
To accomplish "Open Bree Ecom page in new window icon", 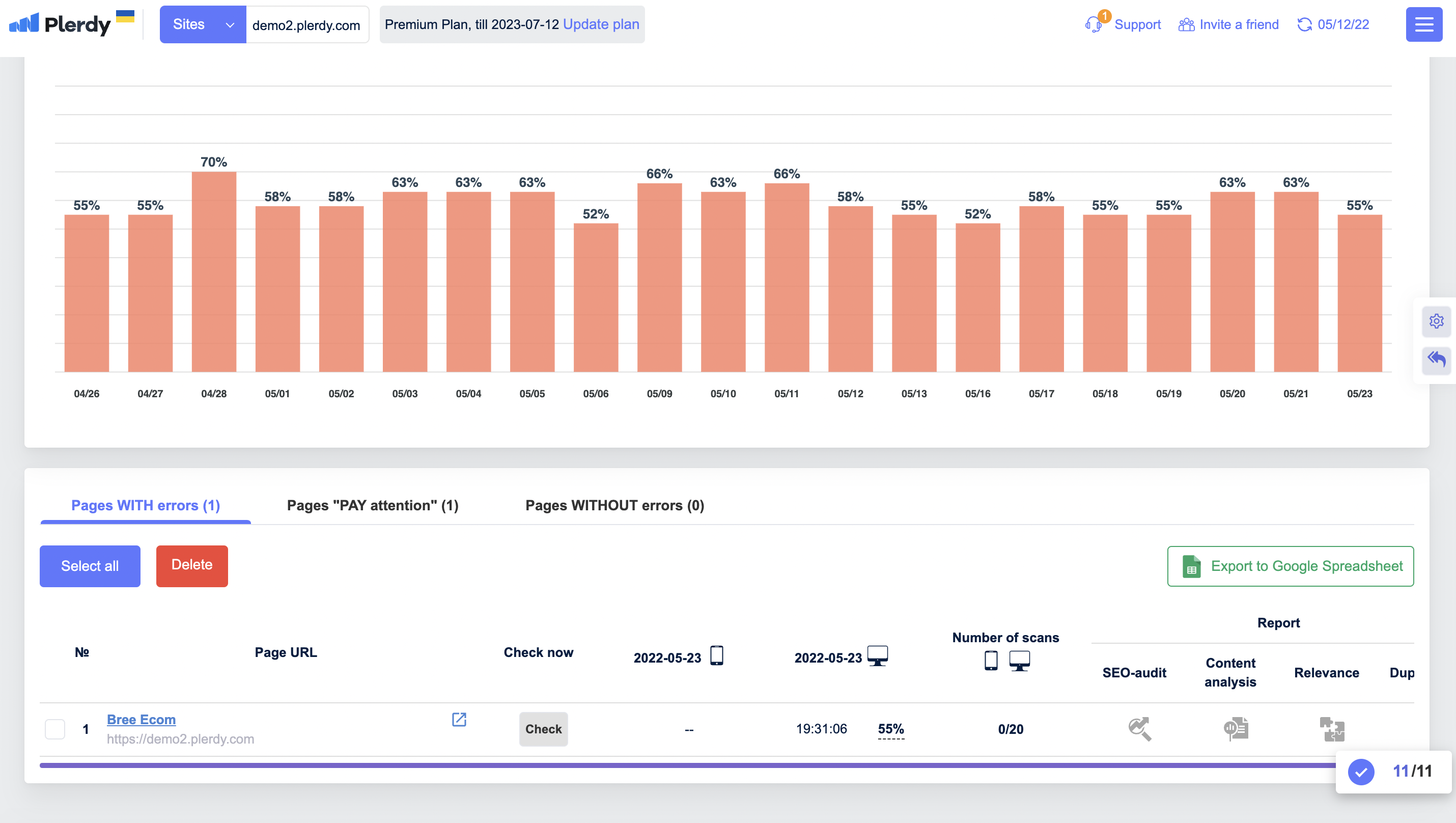I will click(459, 719).
